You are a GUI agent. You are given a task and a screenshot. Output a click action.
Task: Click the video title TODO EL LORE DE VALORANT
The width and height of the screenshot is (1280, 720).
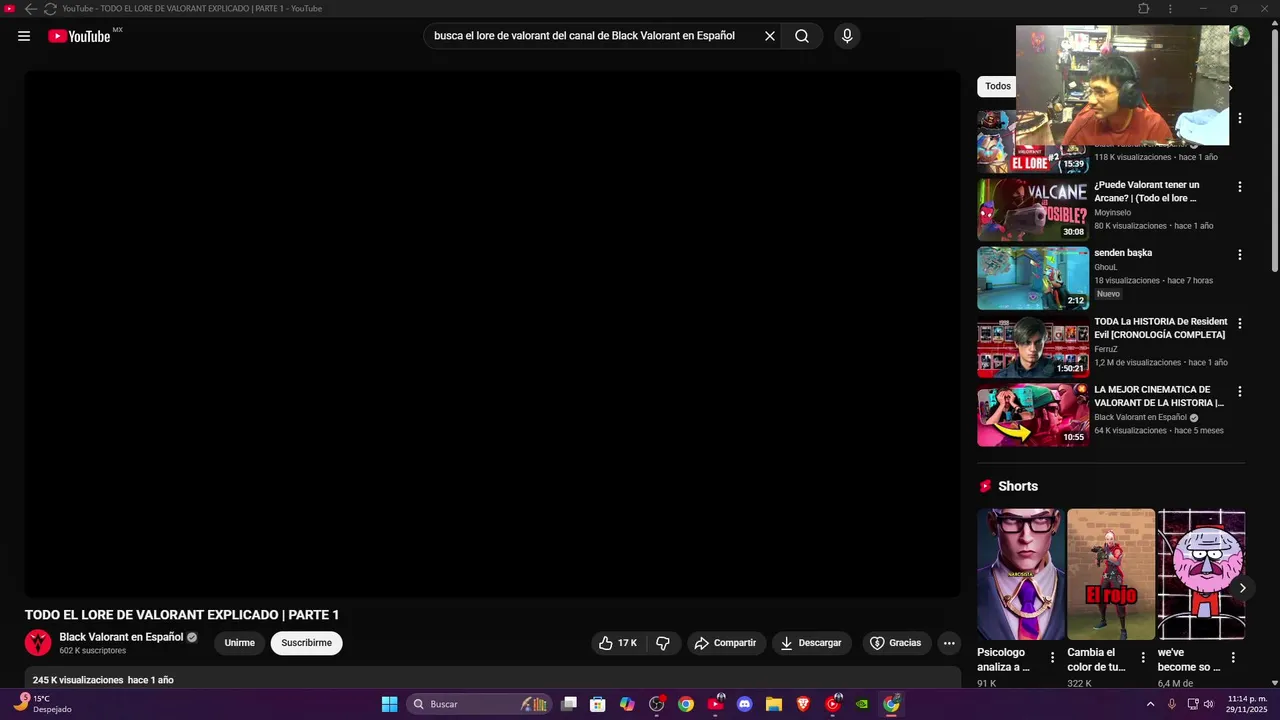[182, 615]
